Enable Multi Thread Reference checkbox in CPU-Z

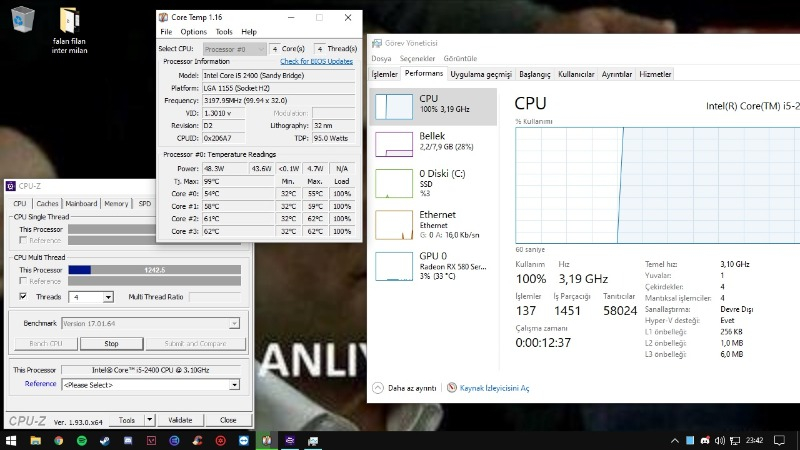[23, 281]
